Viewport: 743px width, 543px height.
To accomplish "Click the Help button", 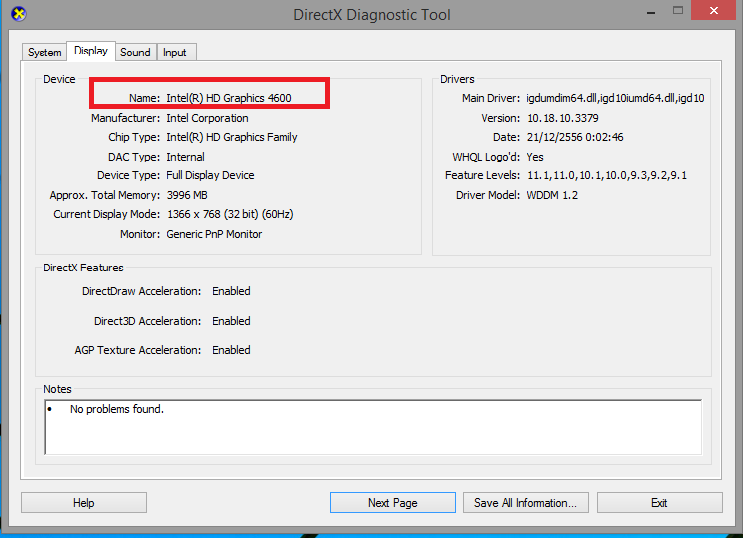I will click(x=84, y=503).
